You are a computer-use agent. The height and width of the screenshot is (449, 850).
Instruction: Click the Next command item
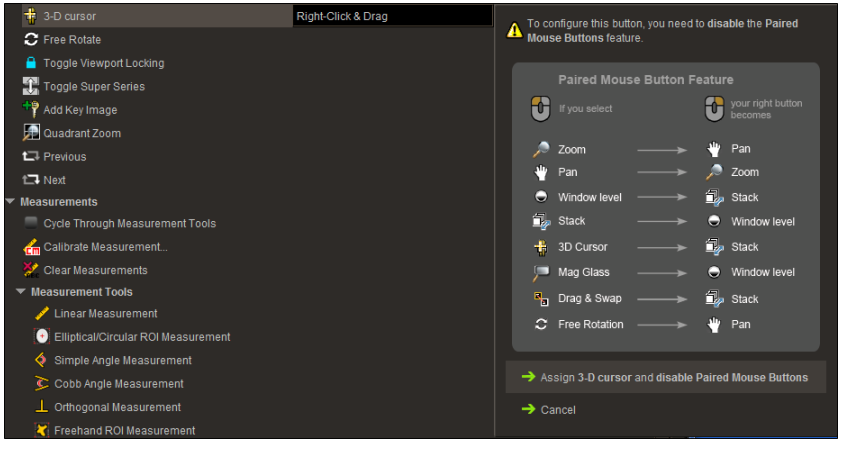click(54, 180)
